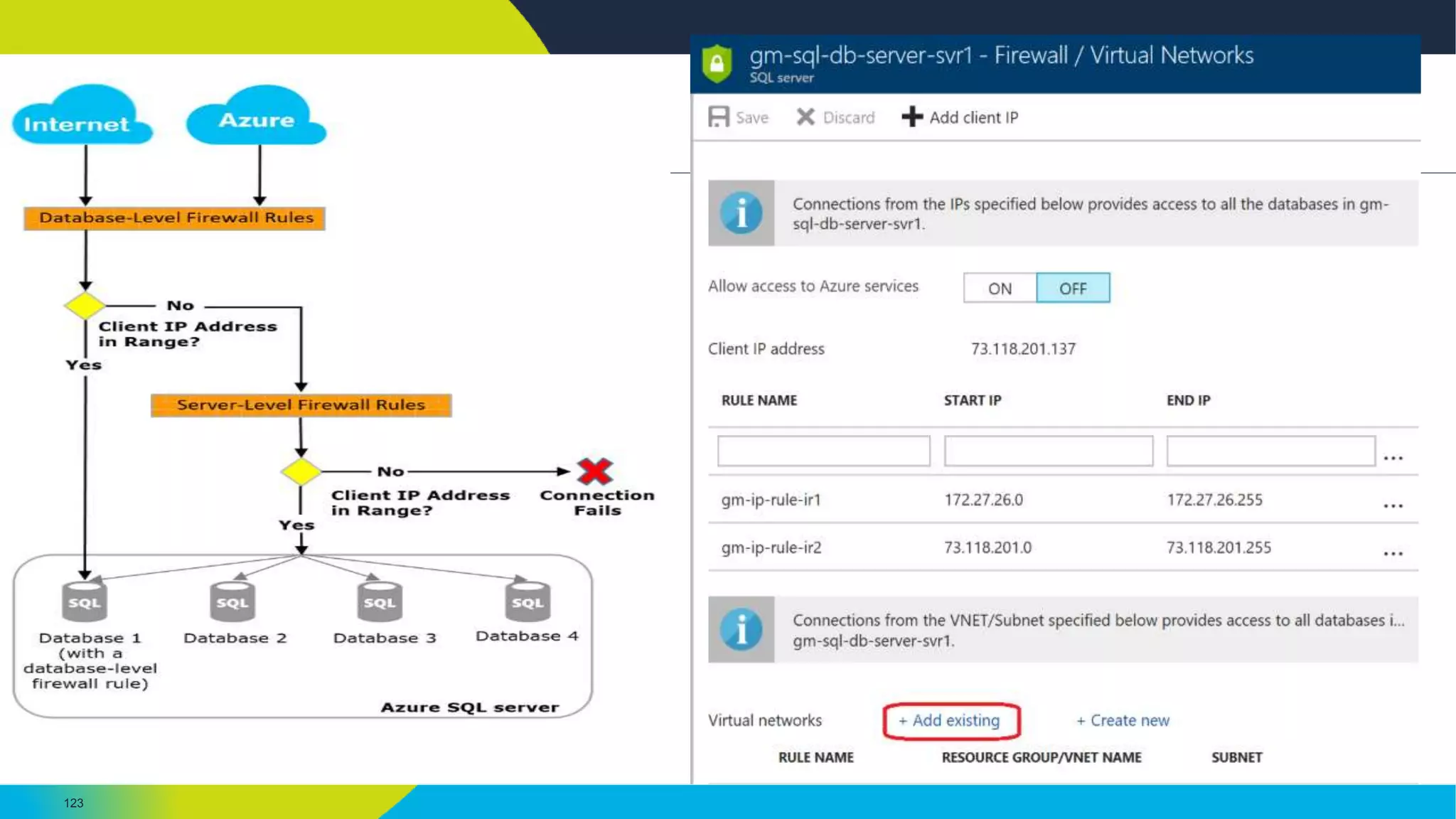Screen dimensions: 1456x819
Task: Click the START IP column header
Action: pyautogui.click(x=972, y=400)
